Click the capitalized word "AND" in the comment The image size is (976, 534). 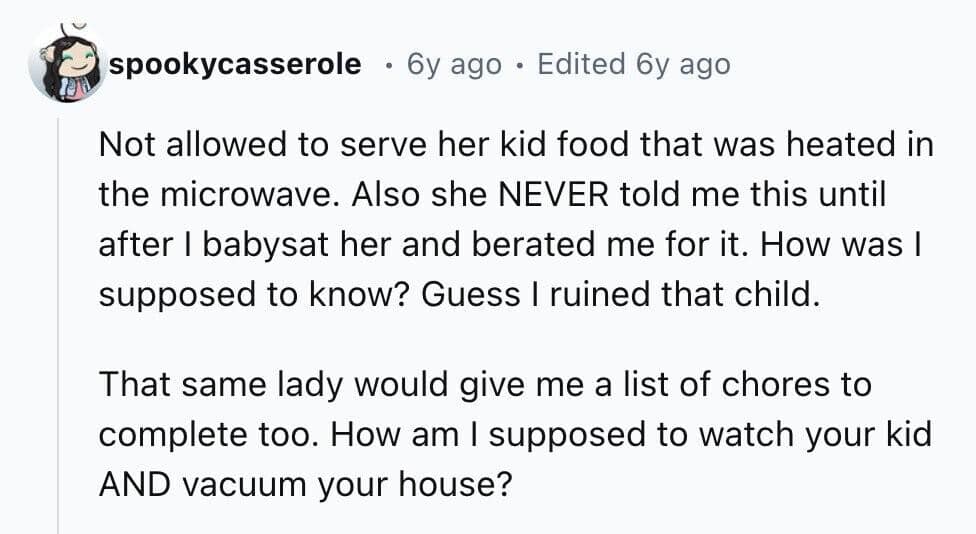(x=133, y=485)
